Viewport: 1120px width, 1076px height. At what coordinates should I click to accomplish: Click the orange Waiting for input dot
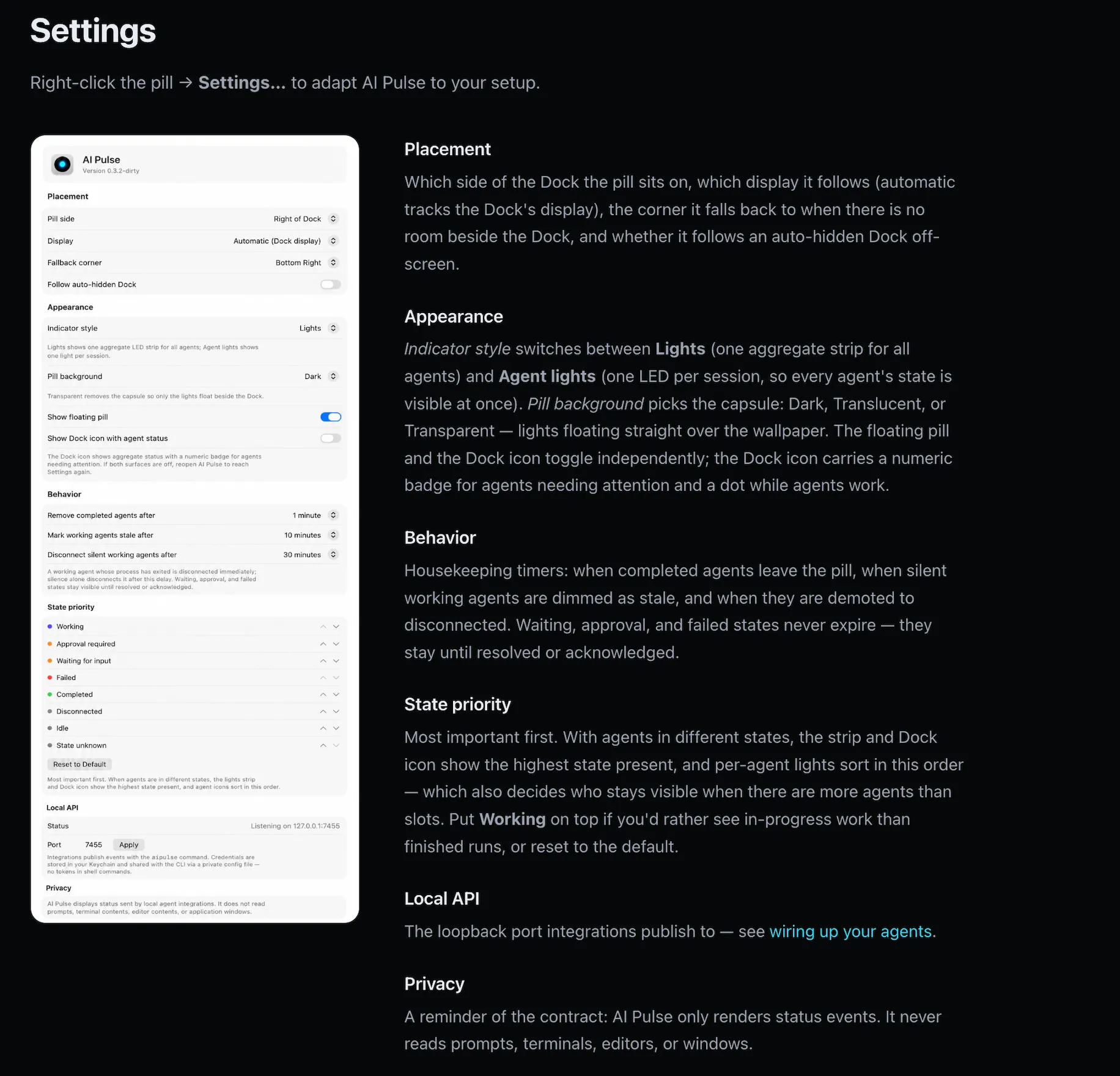[50, 661]
